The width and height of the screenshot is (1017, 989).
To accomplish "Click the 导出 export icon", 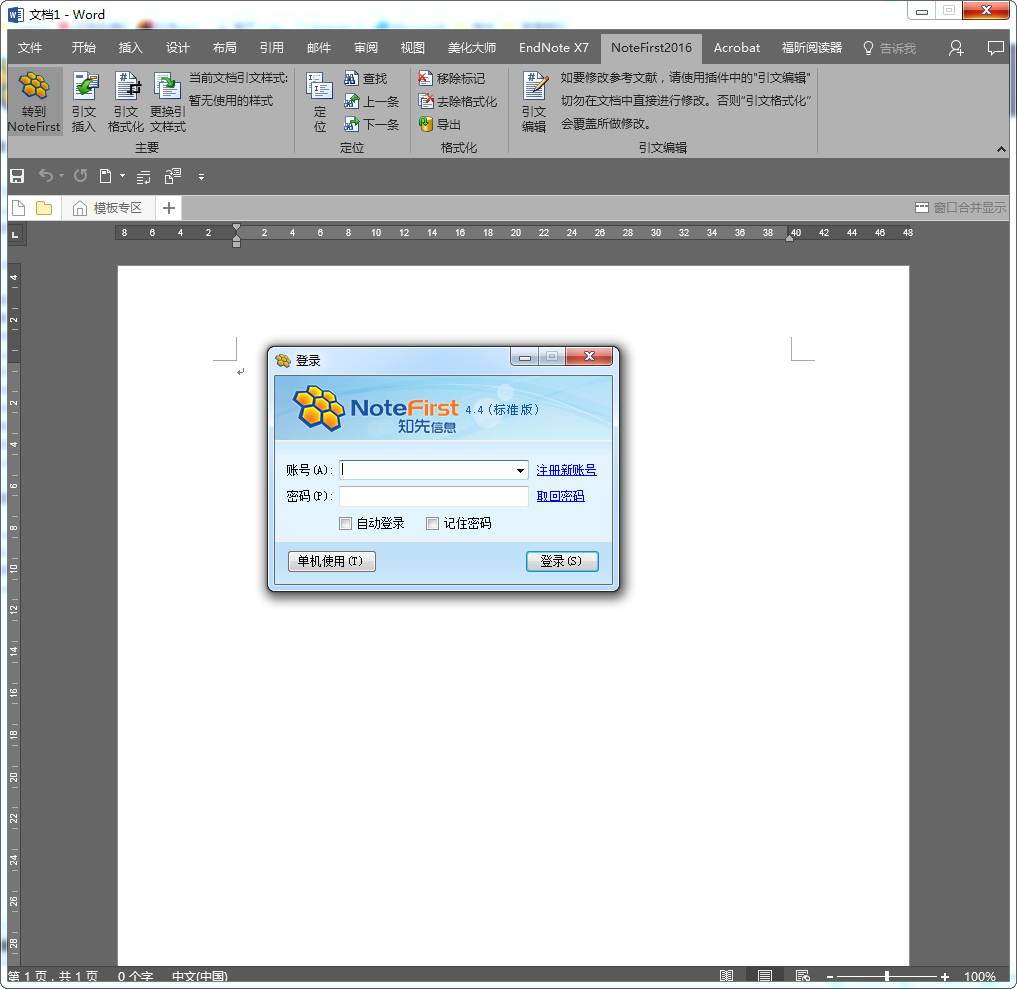I will [x=425, y=125].
